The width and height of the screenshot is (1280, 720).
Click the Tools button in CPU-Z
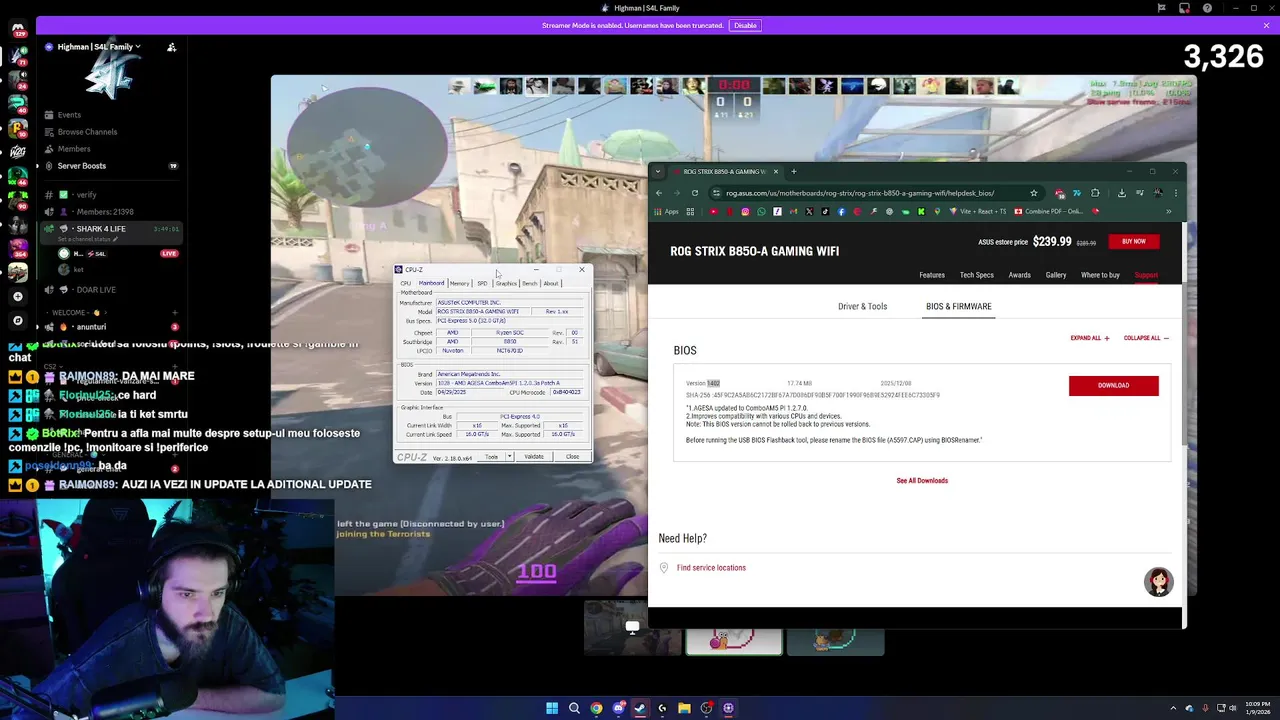(x=491, y=457)
